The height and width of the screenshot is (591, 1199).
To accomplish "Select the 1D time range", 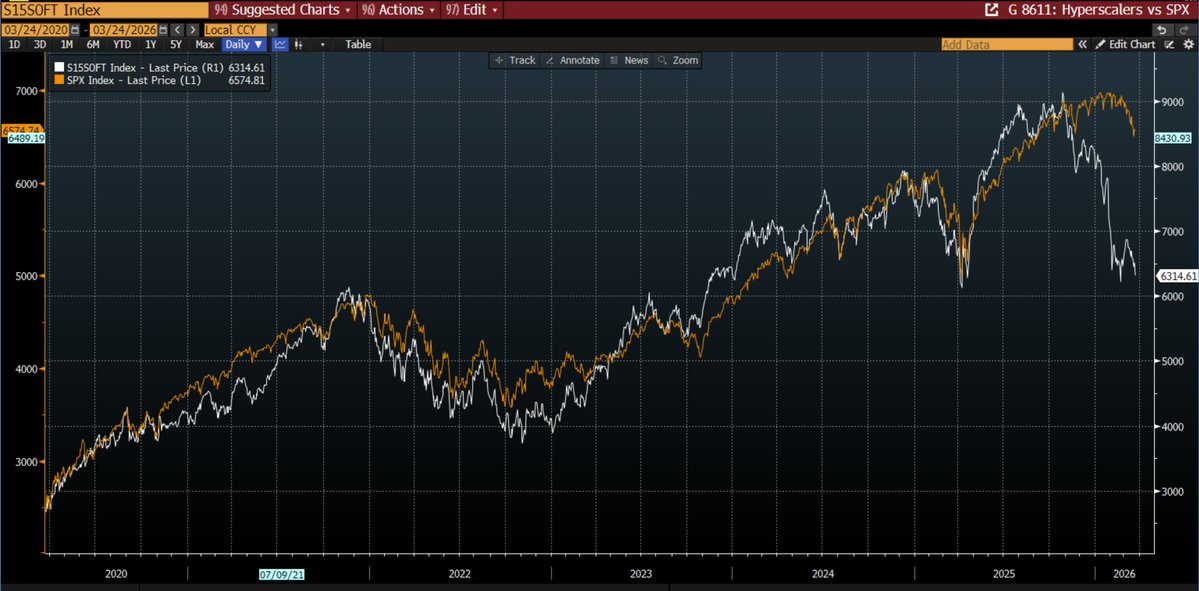I will [14, 44].
